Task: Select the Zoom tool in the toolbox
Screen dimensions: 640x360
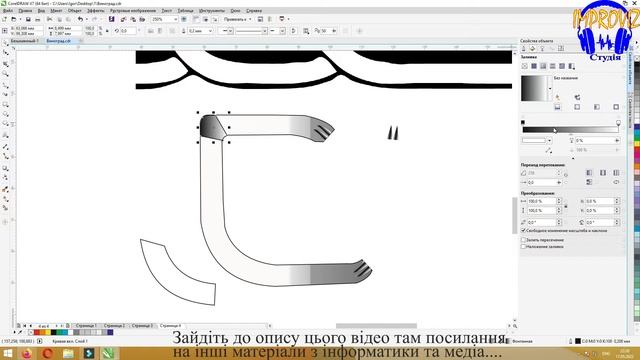Action: pos(5,74)
